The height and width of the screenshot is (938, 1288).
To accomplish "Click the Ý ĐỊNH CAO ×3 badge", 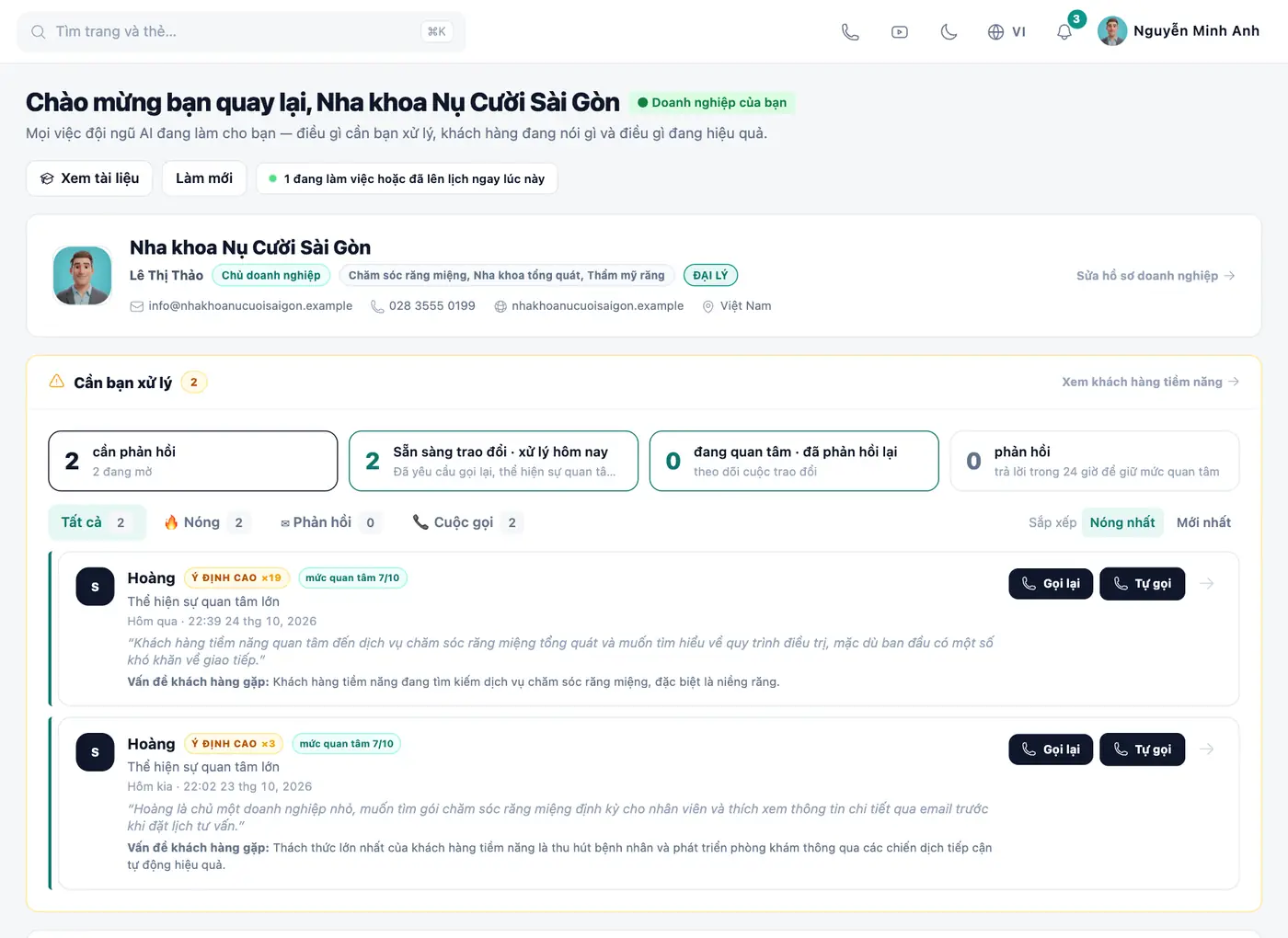I will point(235,743).
